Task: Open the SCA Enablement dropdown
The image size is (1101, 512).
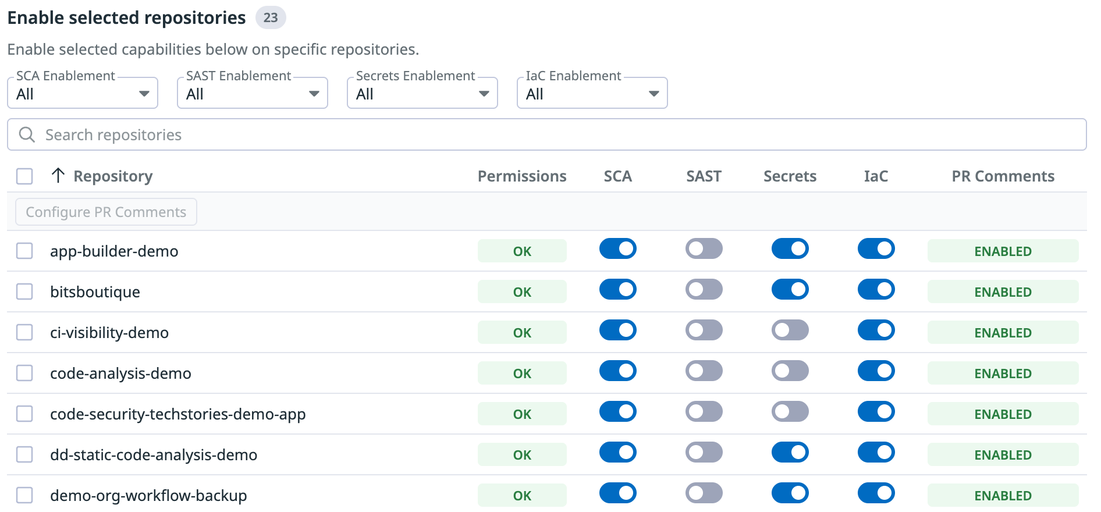Action: point(83,93)
